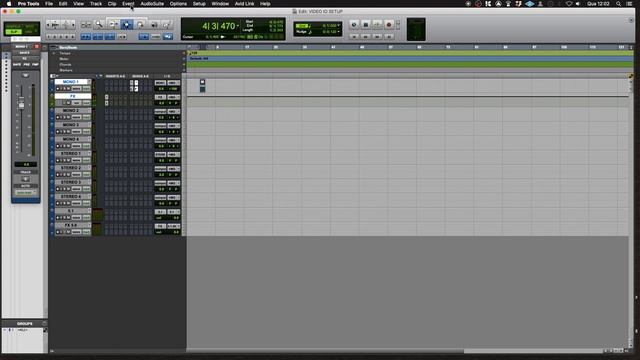The height and width of the screenshot is (360, 640).
Task: Open the Track menu
Action: pos(96,4)
